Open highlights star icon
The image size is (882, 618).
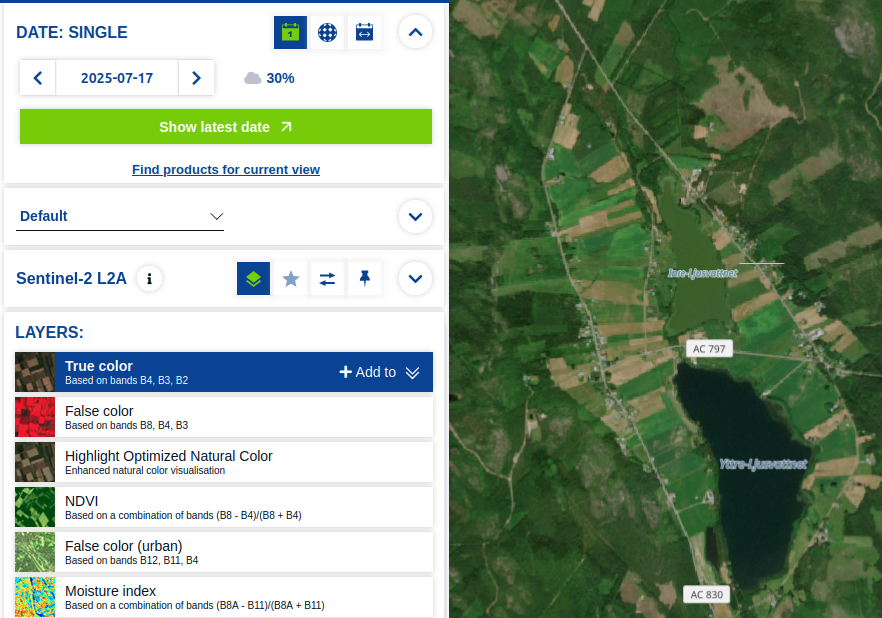pos(291,279)
